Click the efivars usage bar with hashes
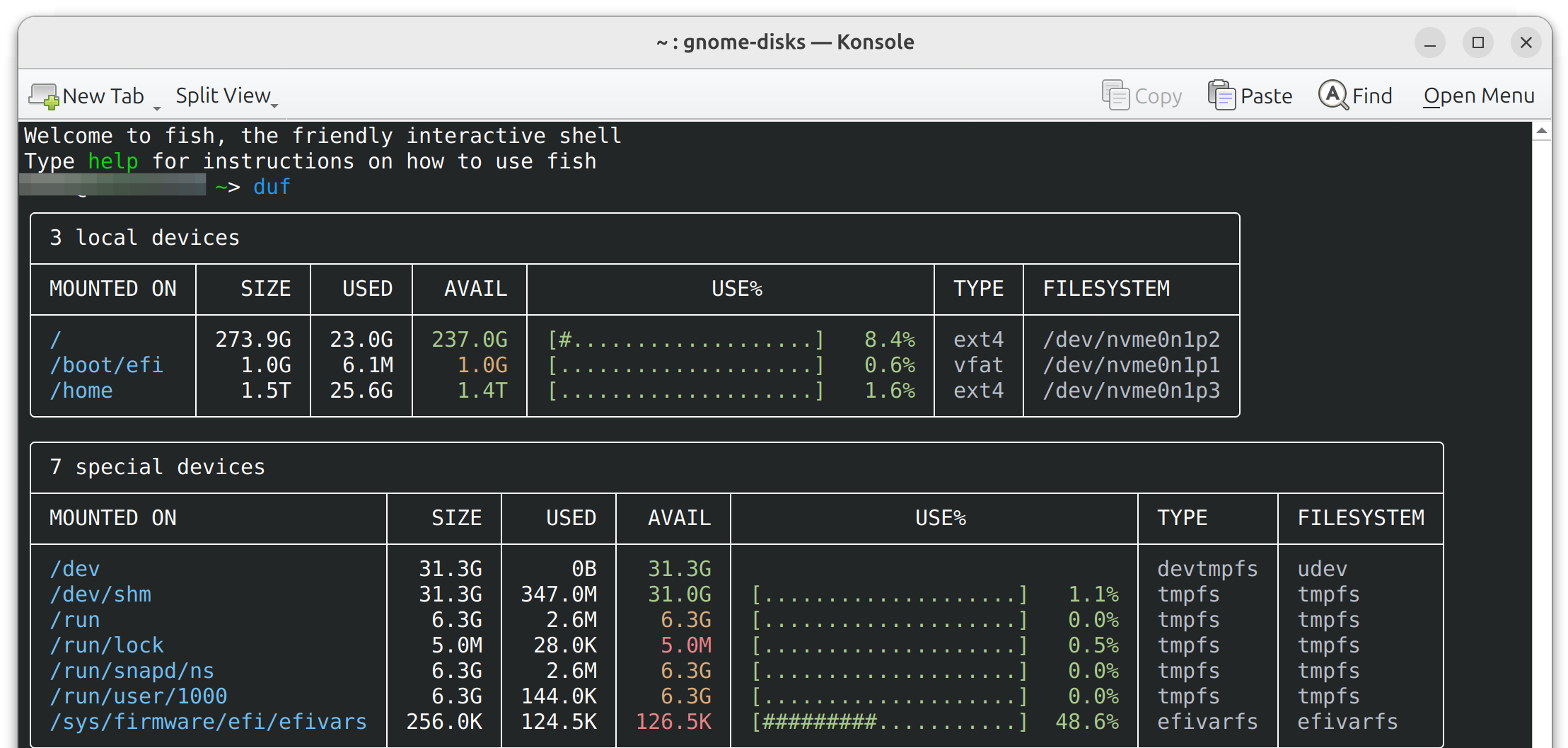 [x=890, y=722]
